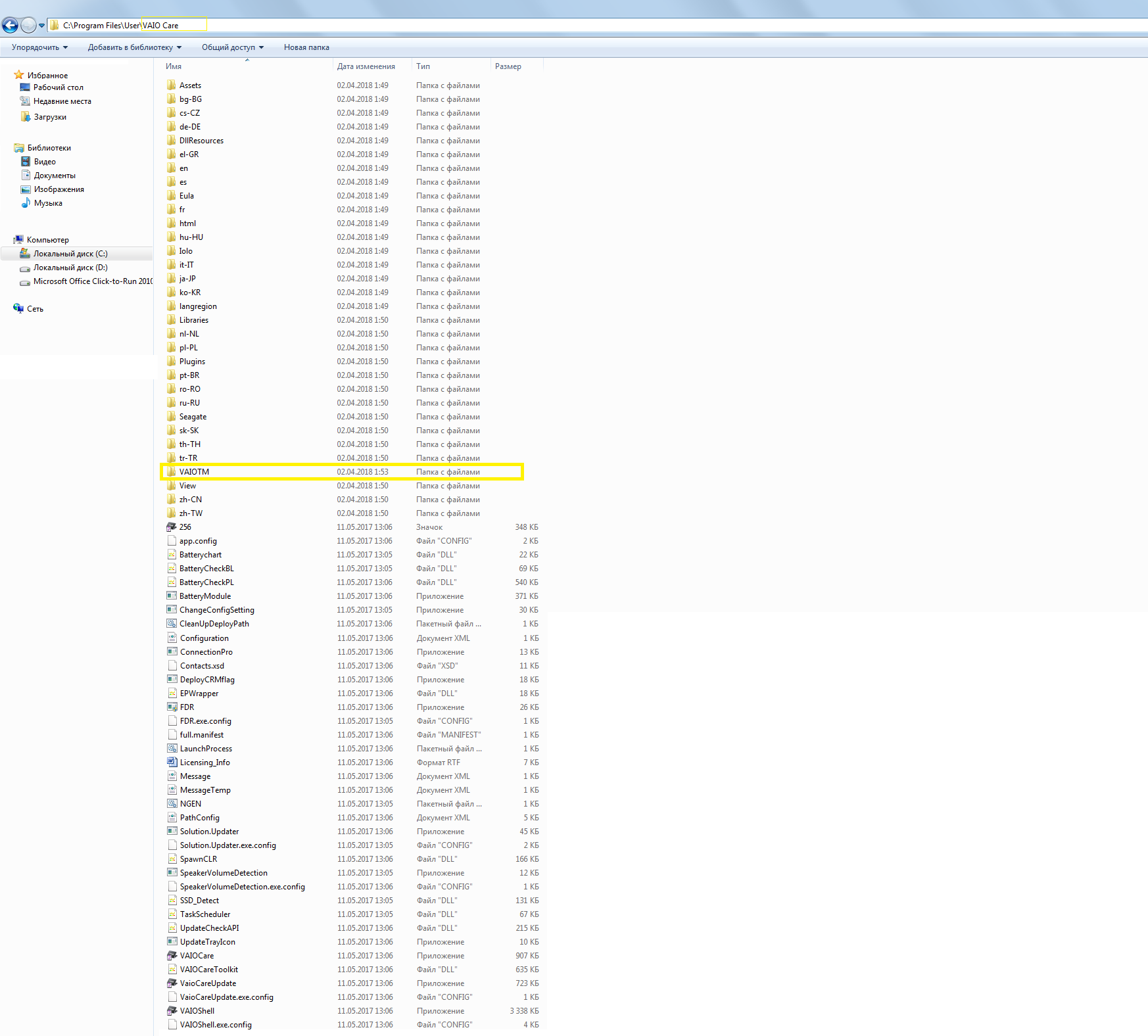This screenshot has width=1148, height=1036.
Task: Click the 256 icon file
Action: pos(172,527)
